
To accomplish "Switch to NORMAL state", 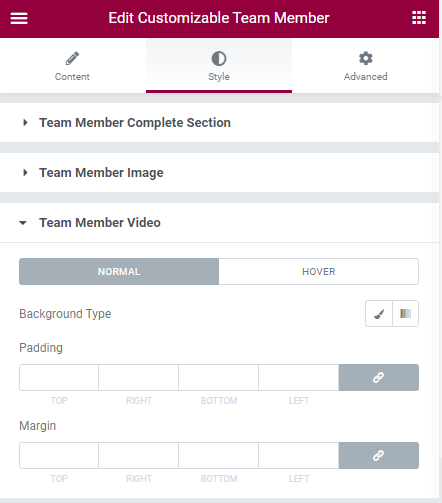I will pos(119,271).
